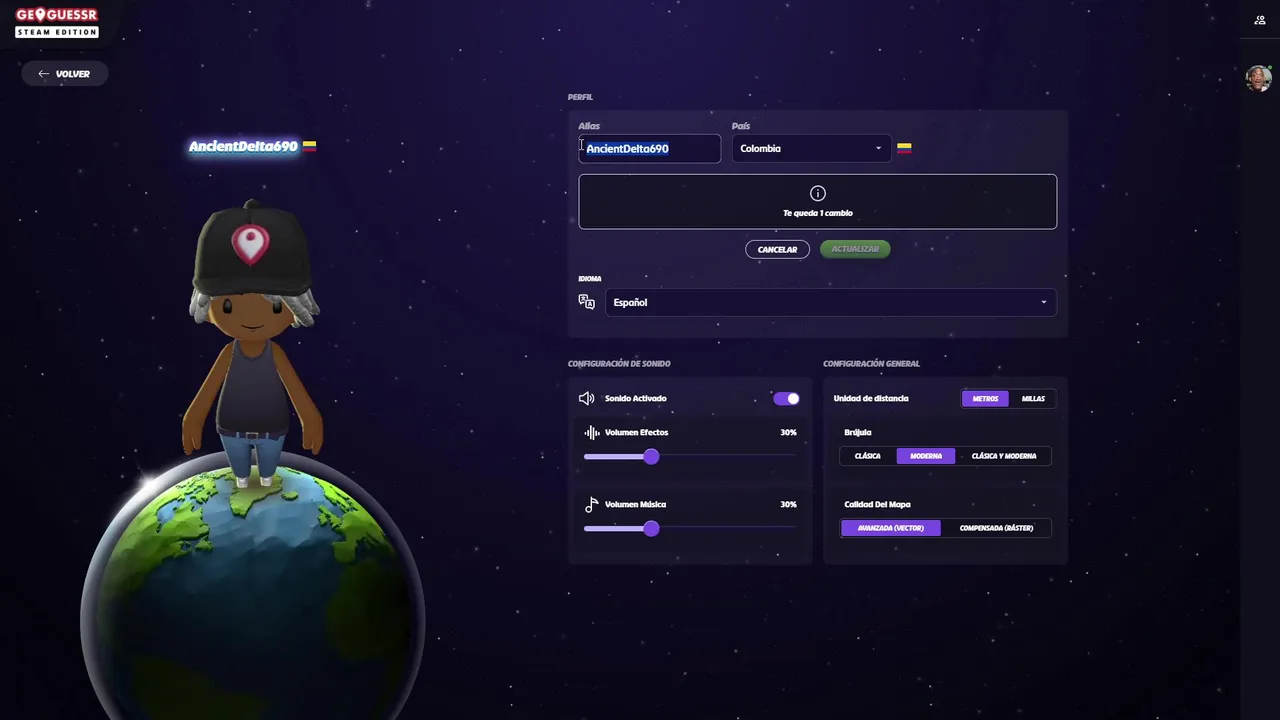
Task: Click the flag beside the avatar's name
Action: (x=309, y=146)
